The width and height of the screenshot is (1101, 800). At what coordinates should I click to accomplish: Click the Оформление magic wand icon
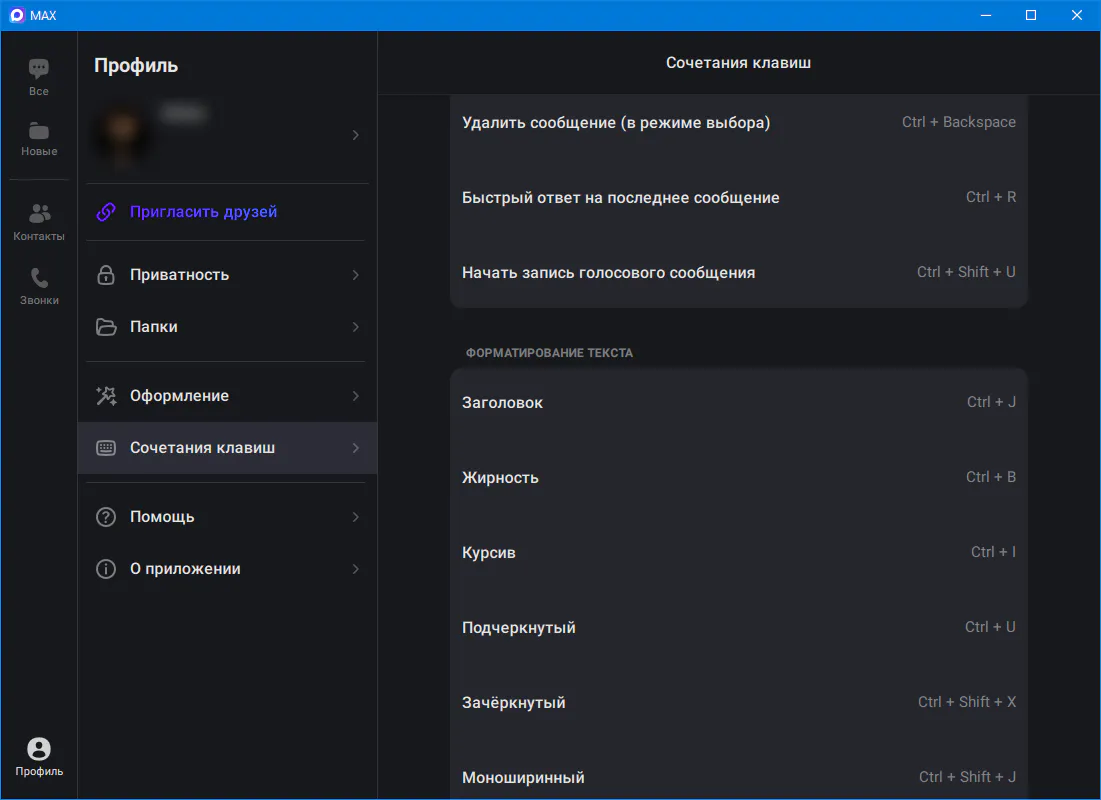pyautogui.click(x=106, y=396)
